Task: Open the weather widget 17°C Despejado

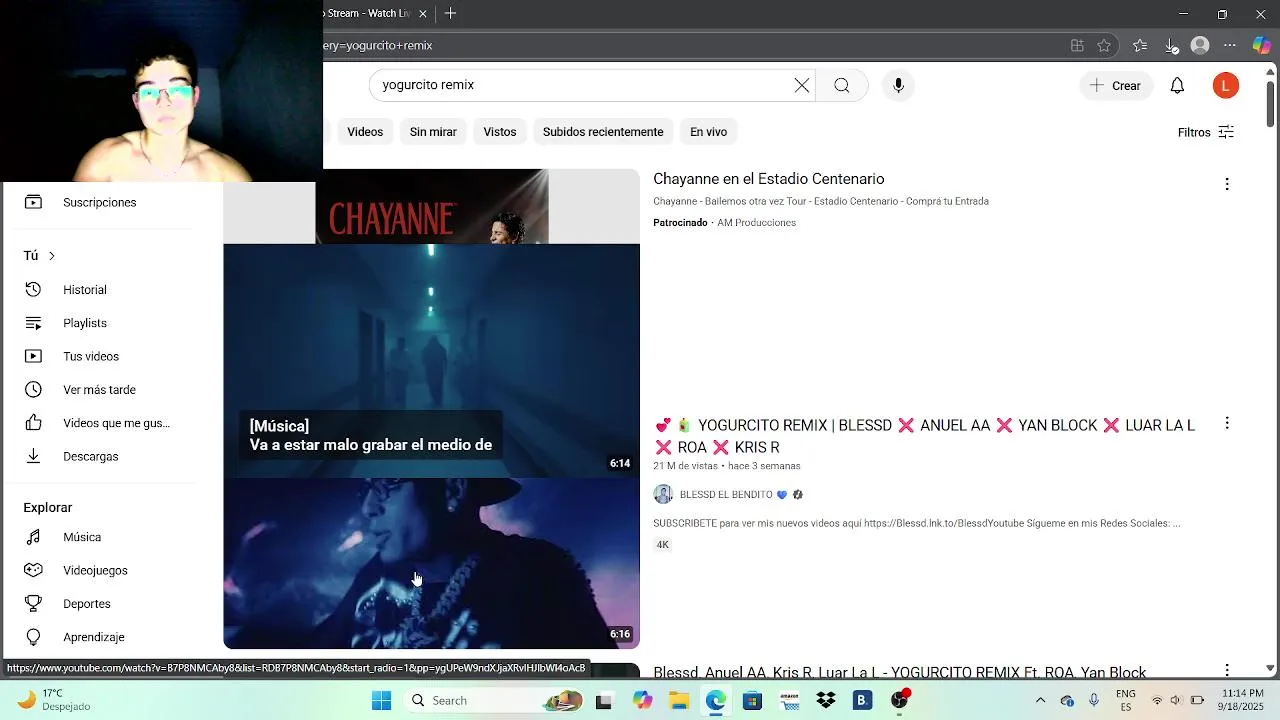Action: (x=53, y=700)
